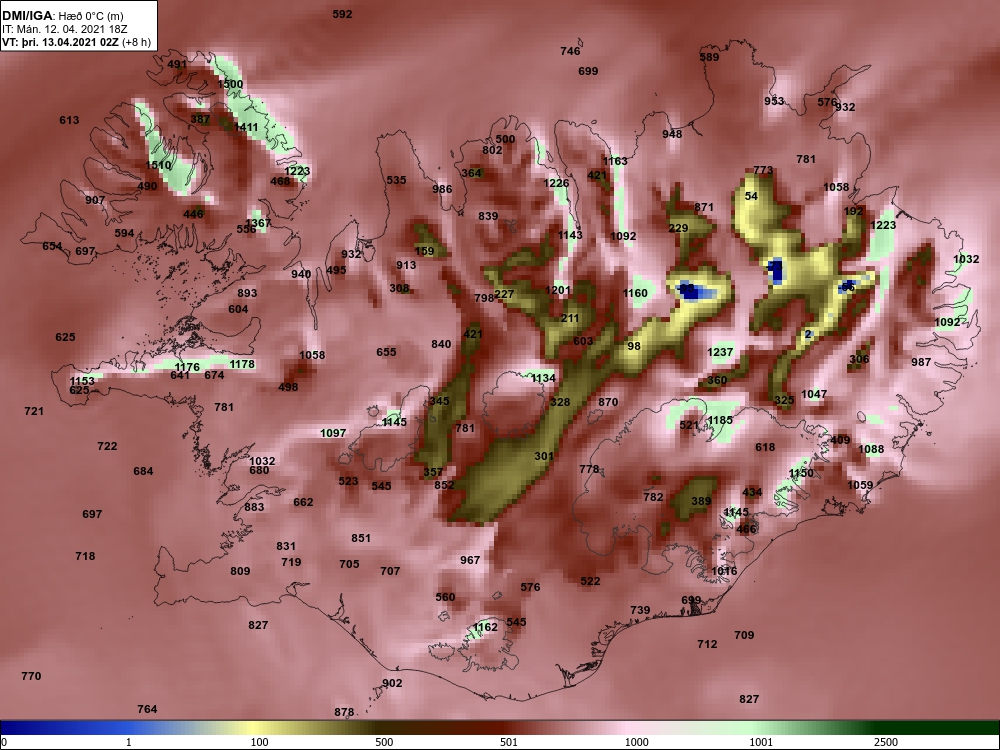Select the map value 592
Image resolution: width=1000 pixels, height=750 pixels.
342,14
